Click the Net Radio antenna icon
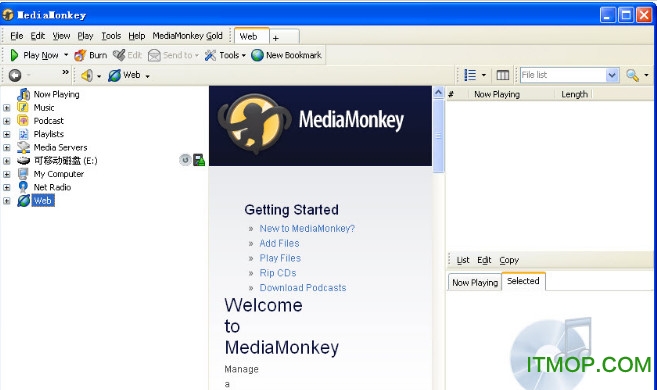The width and height of the screenshot is (657, 390). coord(23,187)
